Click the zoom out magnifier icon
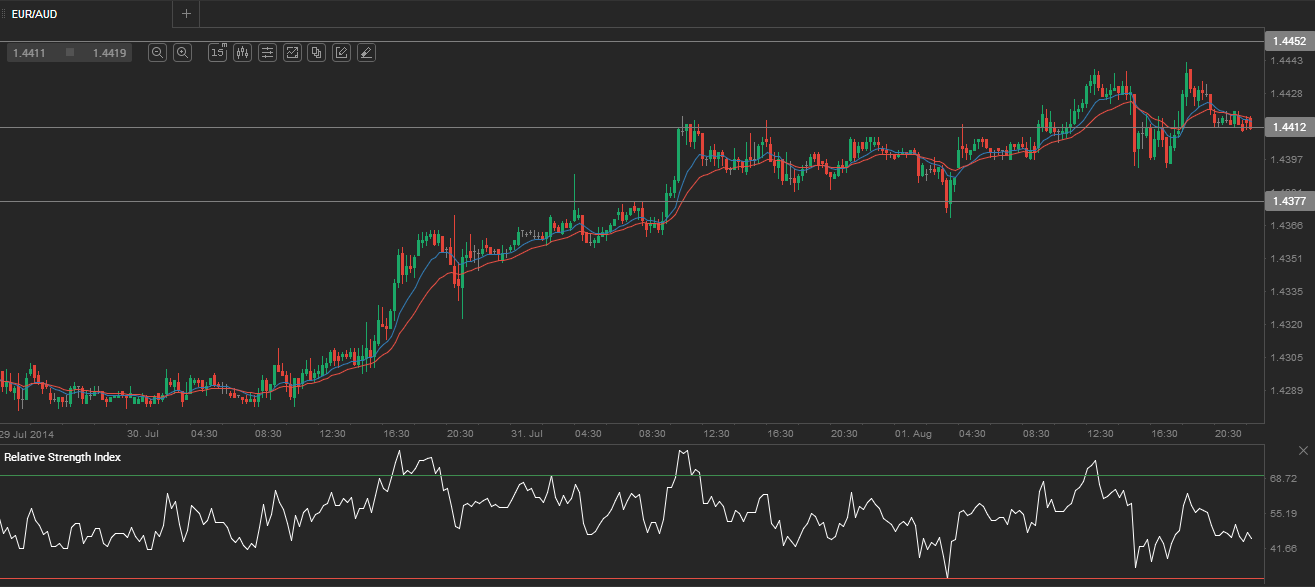This screenshot has height=587, width=1315. coord(157,53)
